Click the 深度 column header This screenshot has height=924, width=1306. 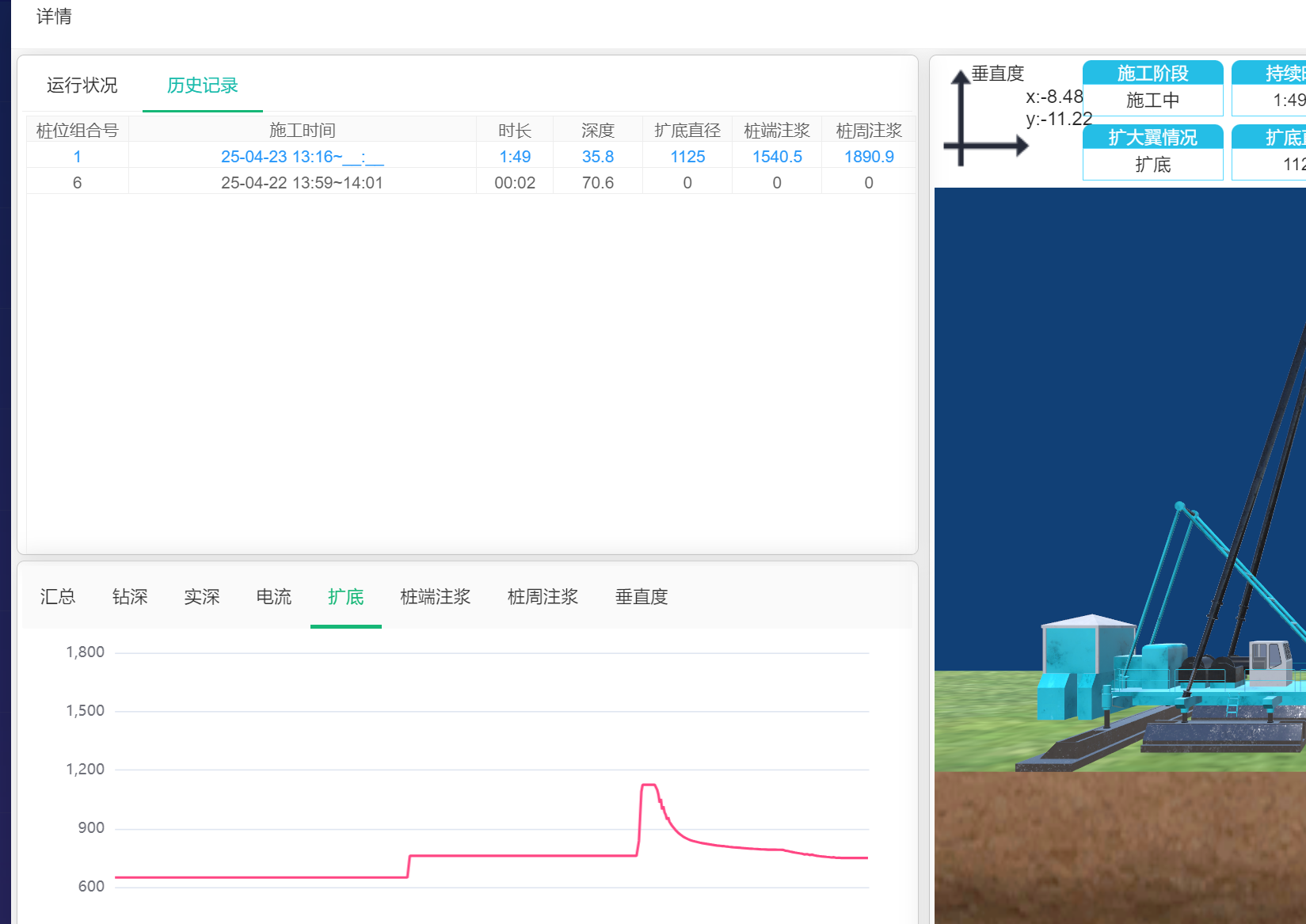pyautogui.click(x=597, y=131)
